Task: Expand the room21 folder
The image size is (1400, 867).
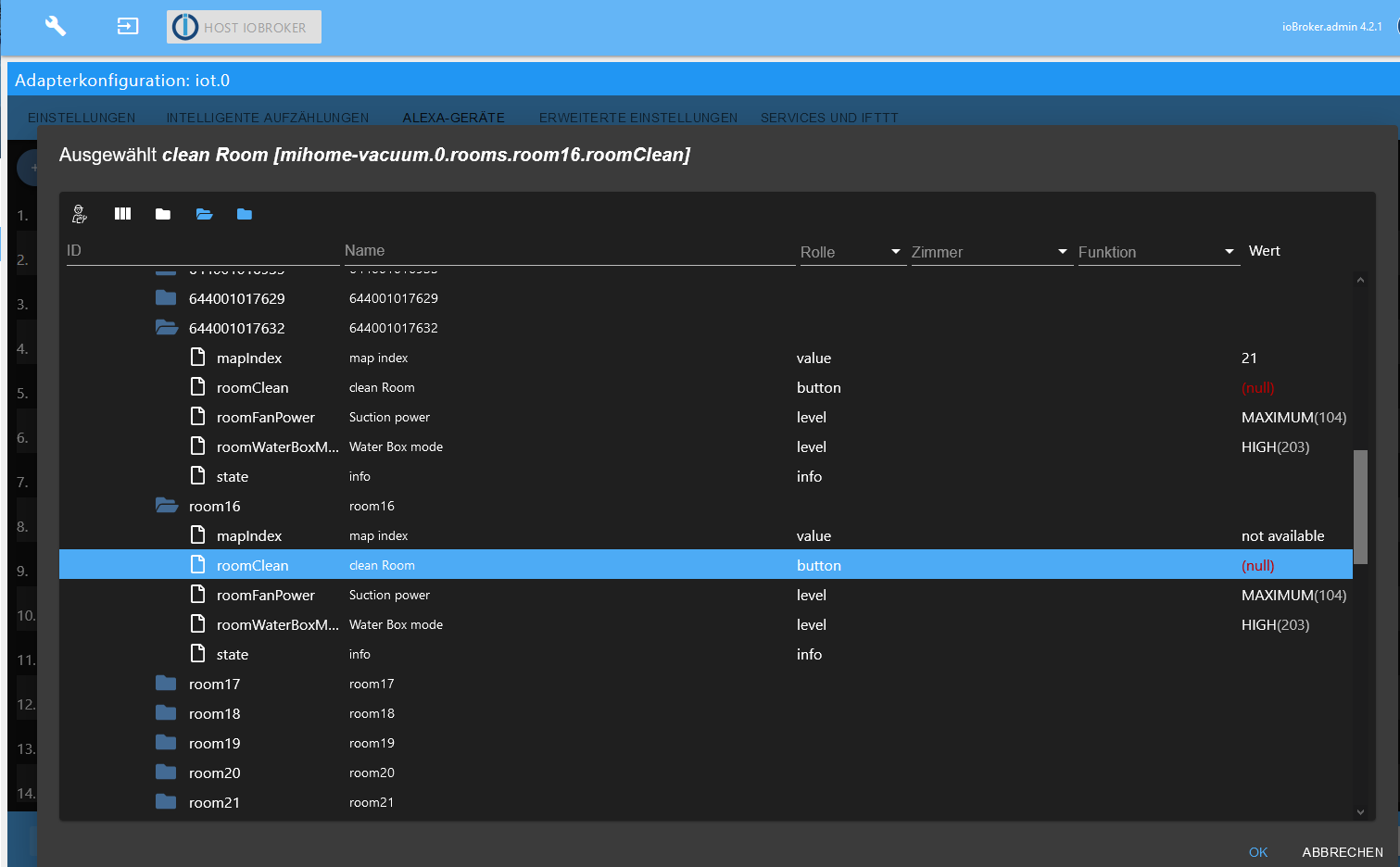Action: (x=166, y=802)
